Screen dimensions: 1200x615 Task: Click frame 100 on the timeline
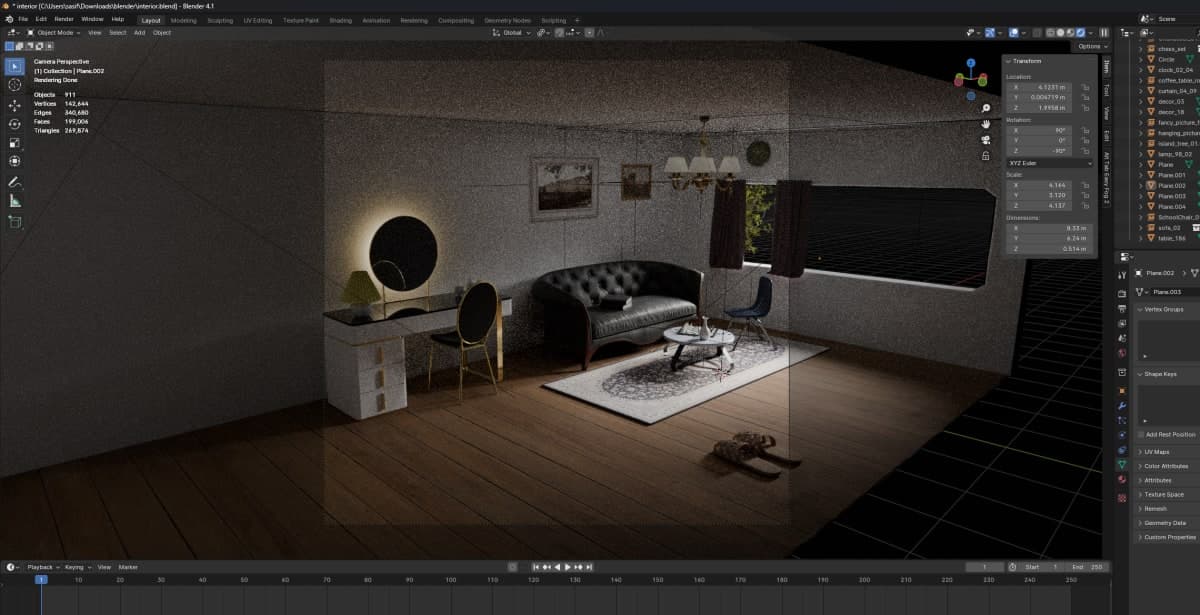click(451, 580)
